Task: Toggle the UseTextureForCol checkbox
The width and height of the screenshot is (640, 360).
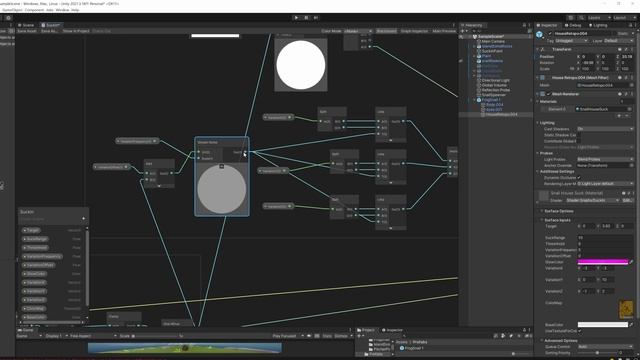Action: [x=580, y=331]
